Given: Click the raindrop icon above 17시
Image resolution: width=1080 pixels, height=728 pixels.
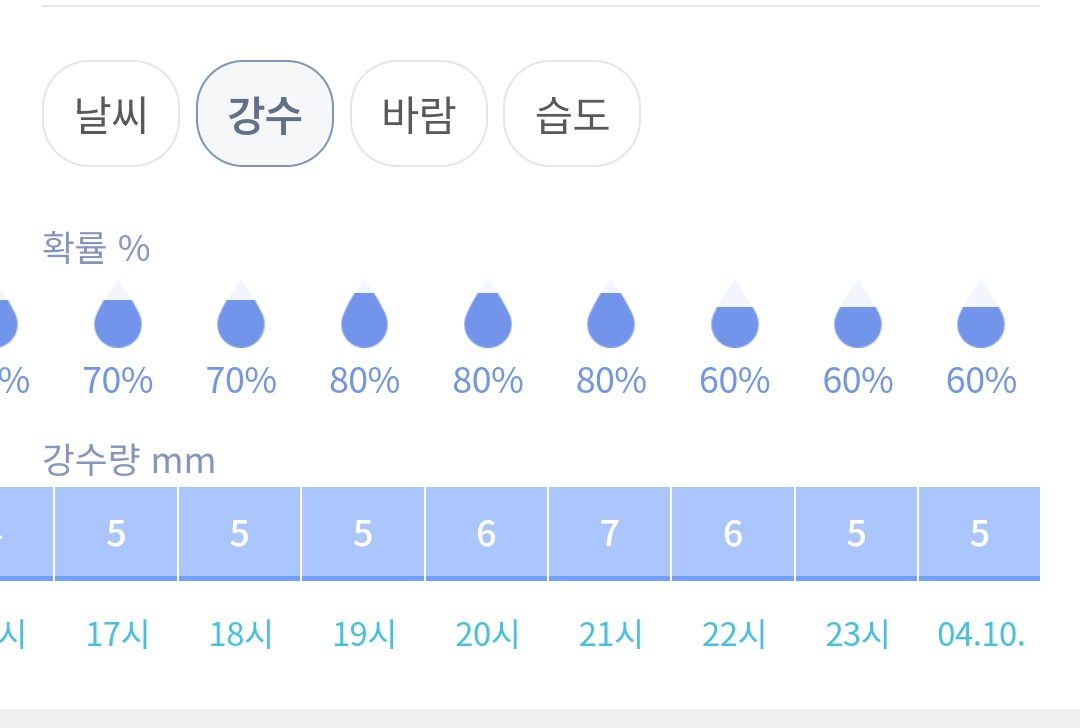Looking at the screenshot, I should [x=118, y=314].
